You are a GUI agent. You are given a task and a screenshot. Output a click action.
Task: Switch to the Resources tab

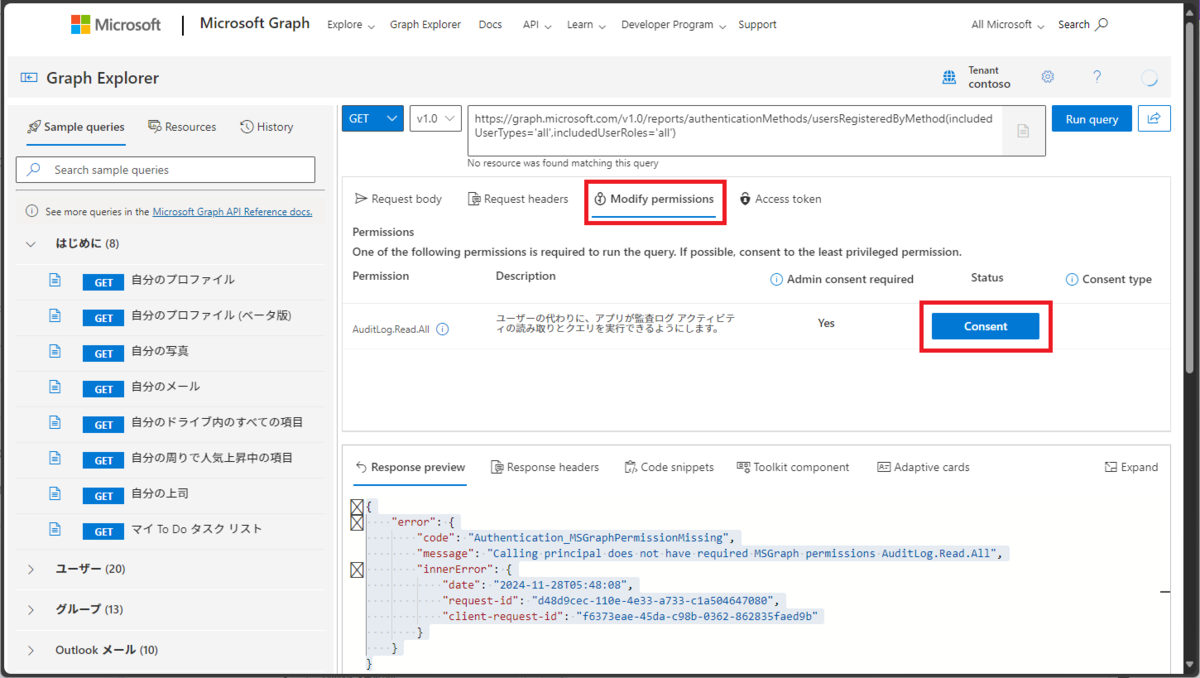182,127
